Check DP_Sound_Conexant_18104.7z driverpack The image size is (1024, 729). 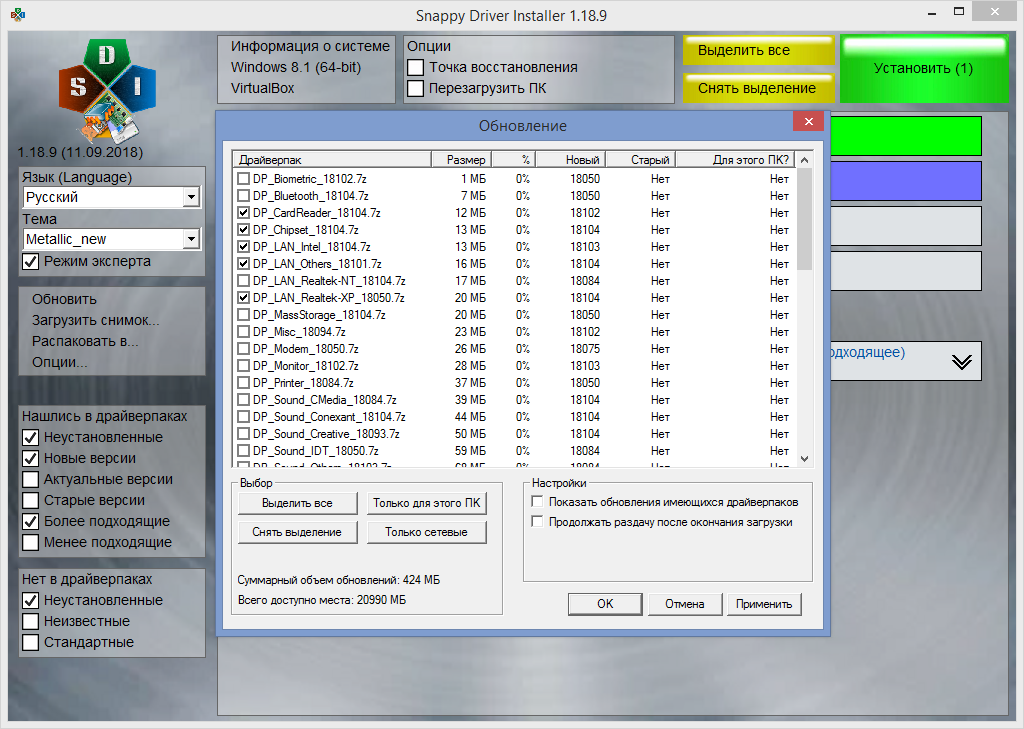[x=244, y=416]
